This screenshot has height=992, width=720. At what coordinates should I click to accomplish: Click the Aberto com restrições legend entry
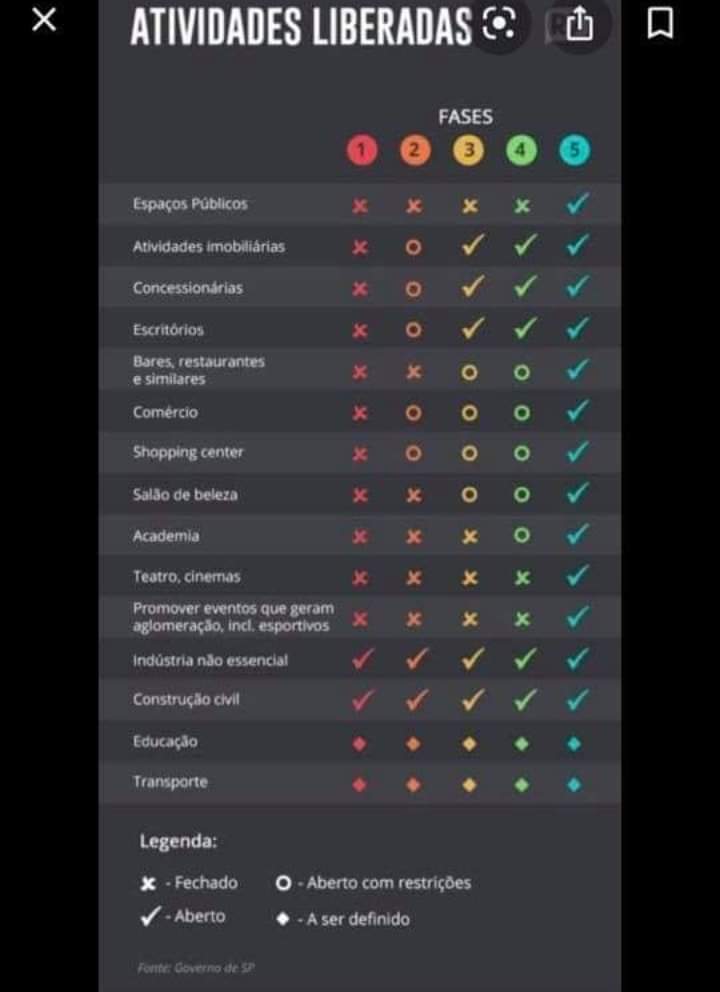[373, 883]
